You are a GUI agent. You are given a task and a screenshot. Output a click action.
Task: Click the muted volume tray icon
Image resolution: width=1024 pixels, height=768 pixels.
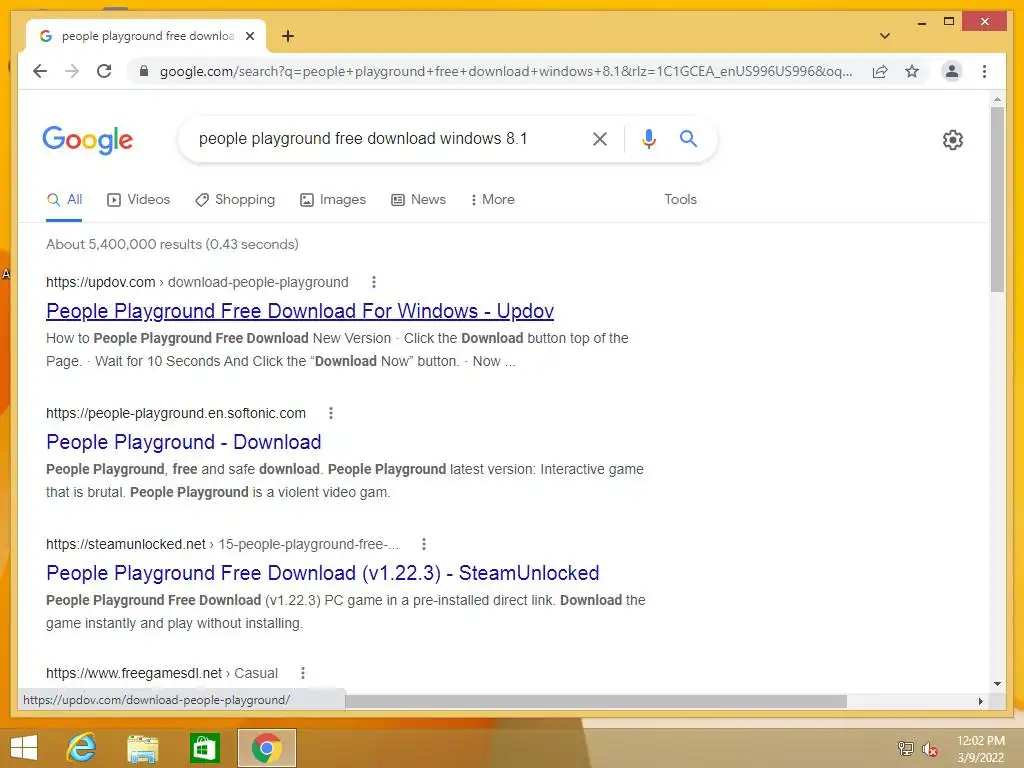[929, 749]
